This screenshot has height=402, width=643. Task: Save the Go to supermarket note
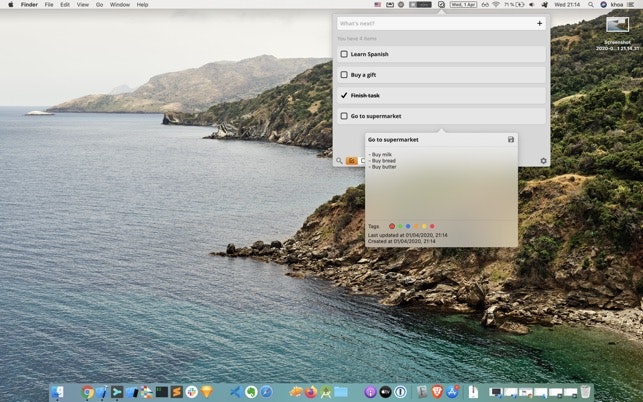(x=511, y=139)
